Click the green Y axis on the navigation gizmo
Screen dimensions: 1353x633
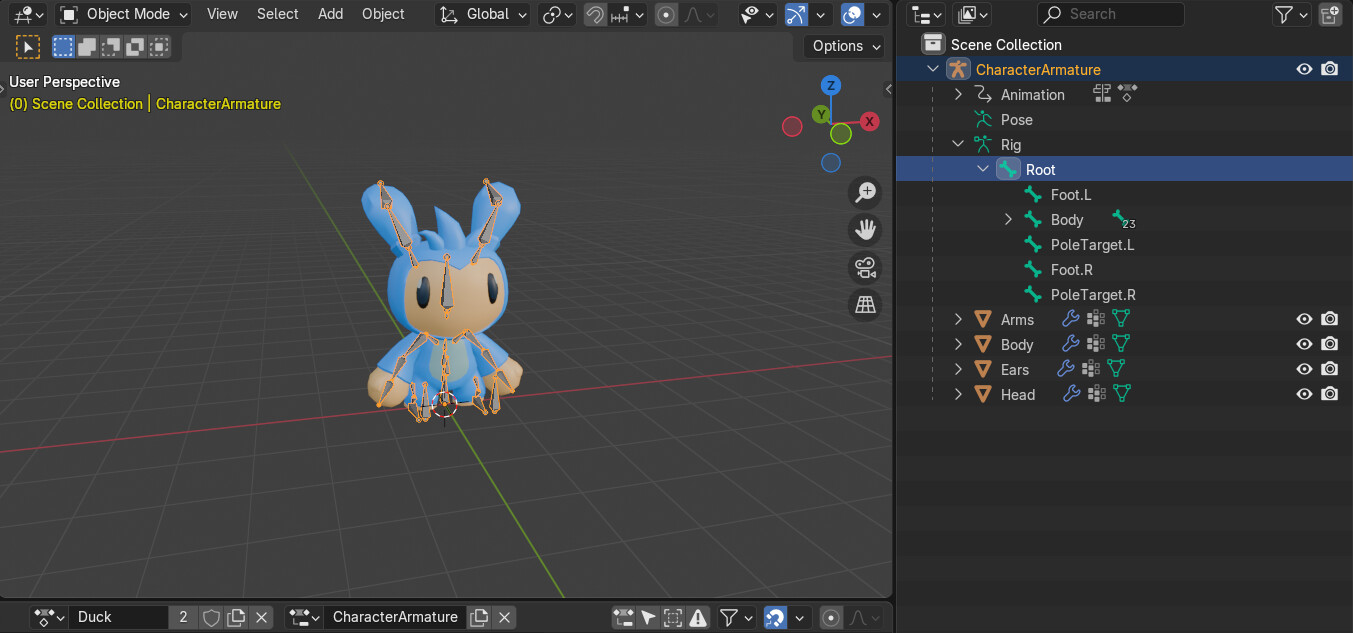coord(820,114)
